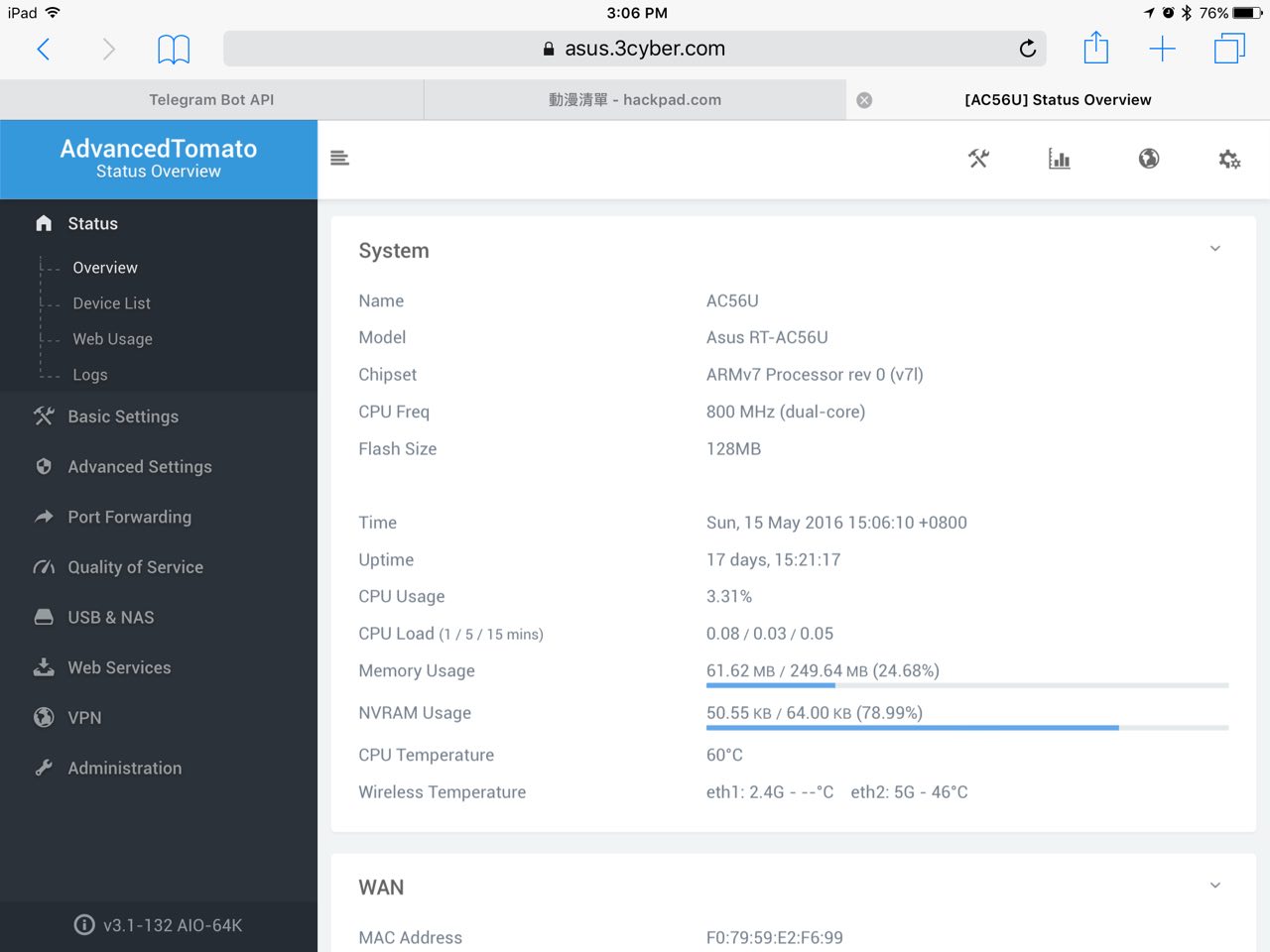Image resolution: width=1270 pixels, height=952 pixels.
Task: Tap the iPad battery indicator
Action: (x=1247, y=13)
